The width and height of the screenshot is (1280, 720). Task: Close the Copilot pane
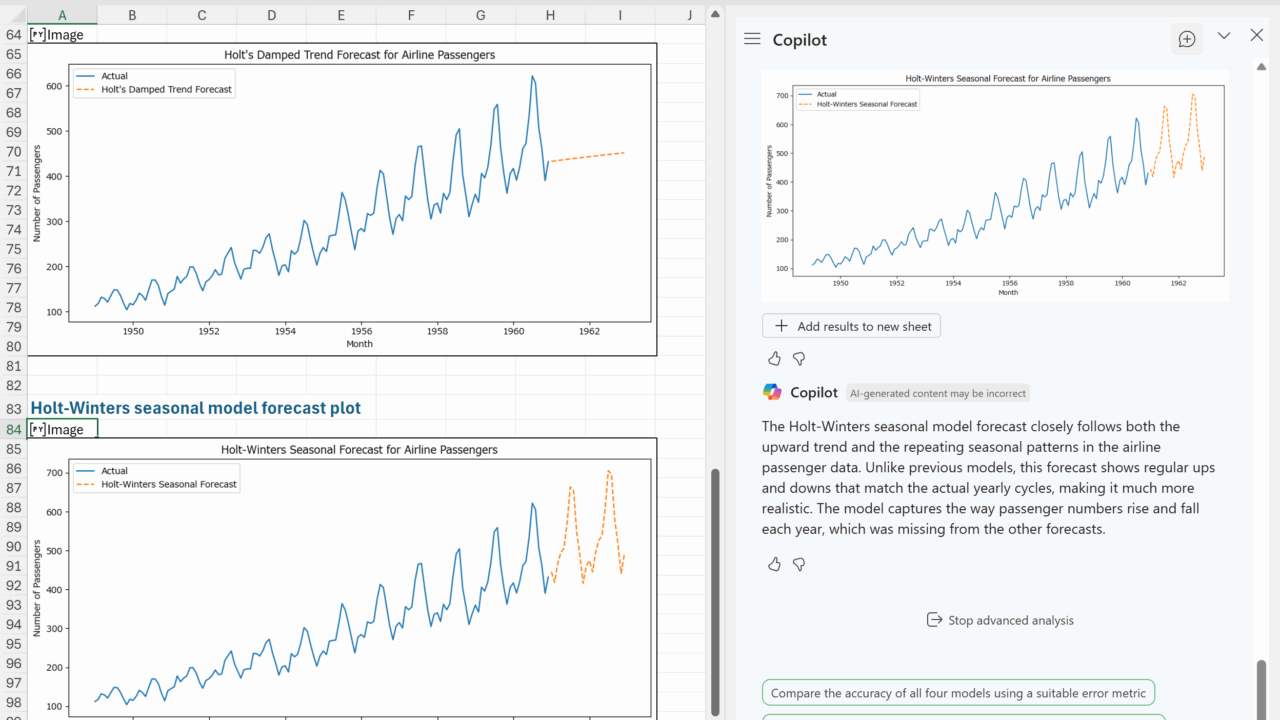pos(1257,36)
